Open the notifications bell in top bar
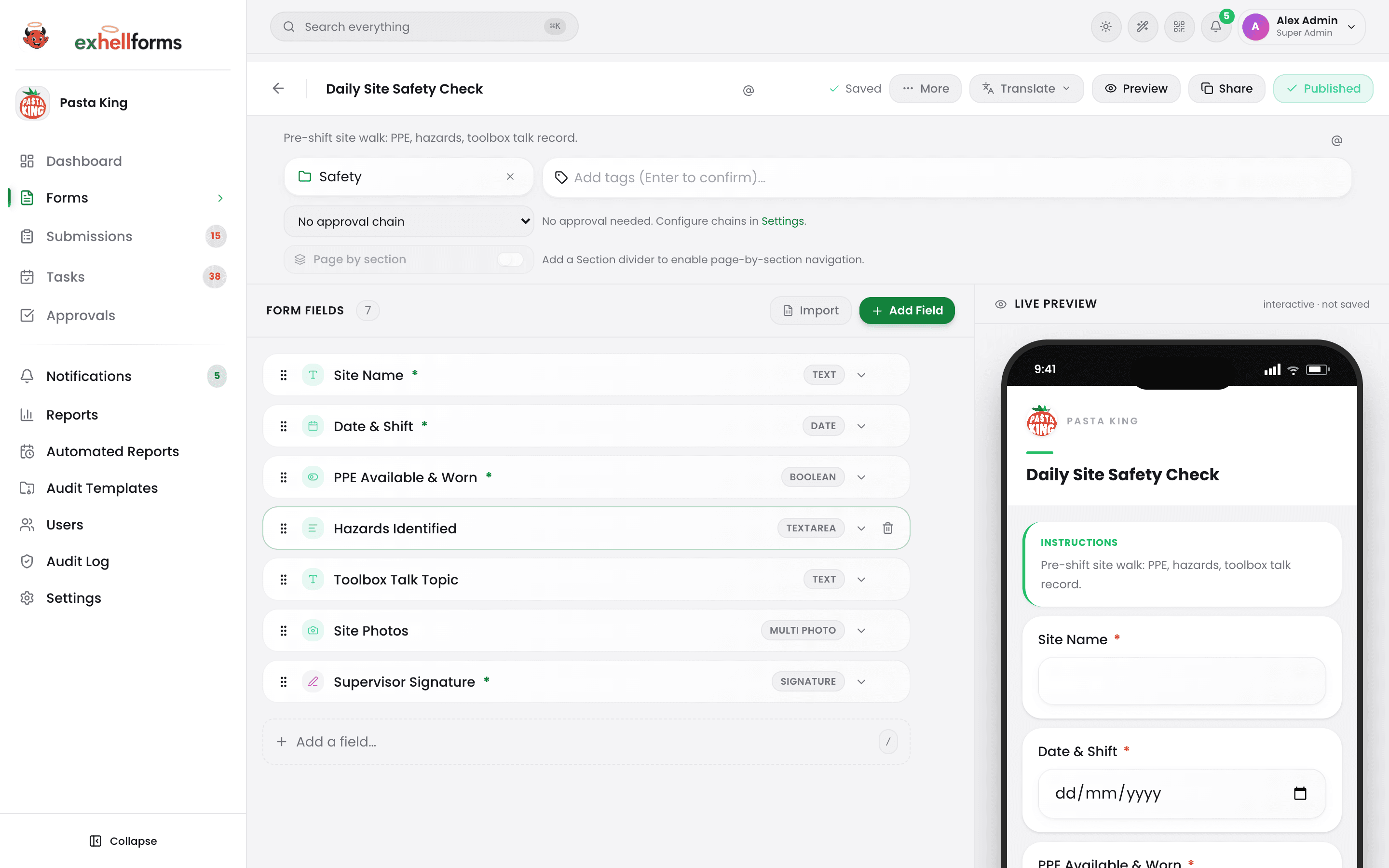1389x868 pixels. coord(1216,27)
